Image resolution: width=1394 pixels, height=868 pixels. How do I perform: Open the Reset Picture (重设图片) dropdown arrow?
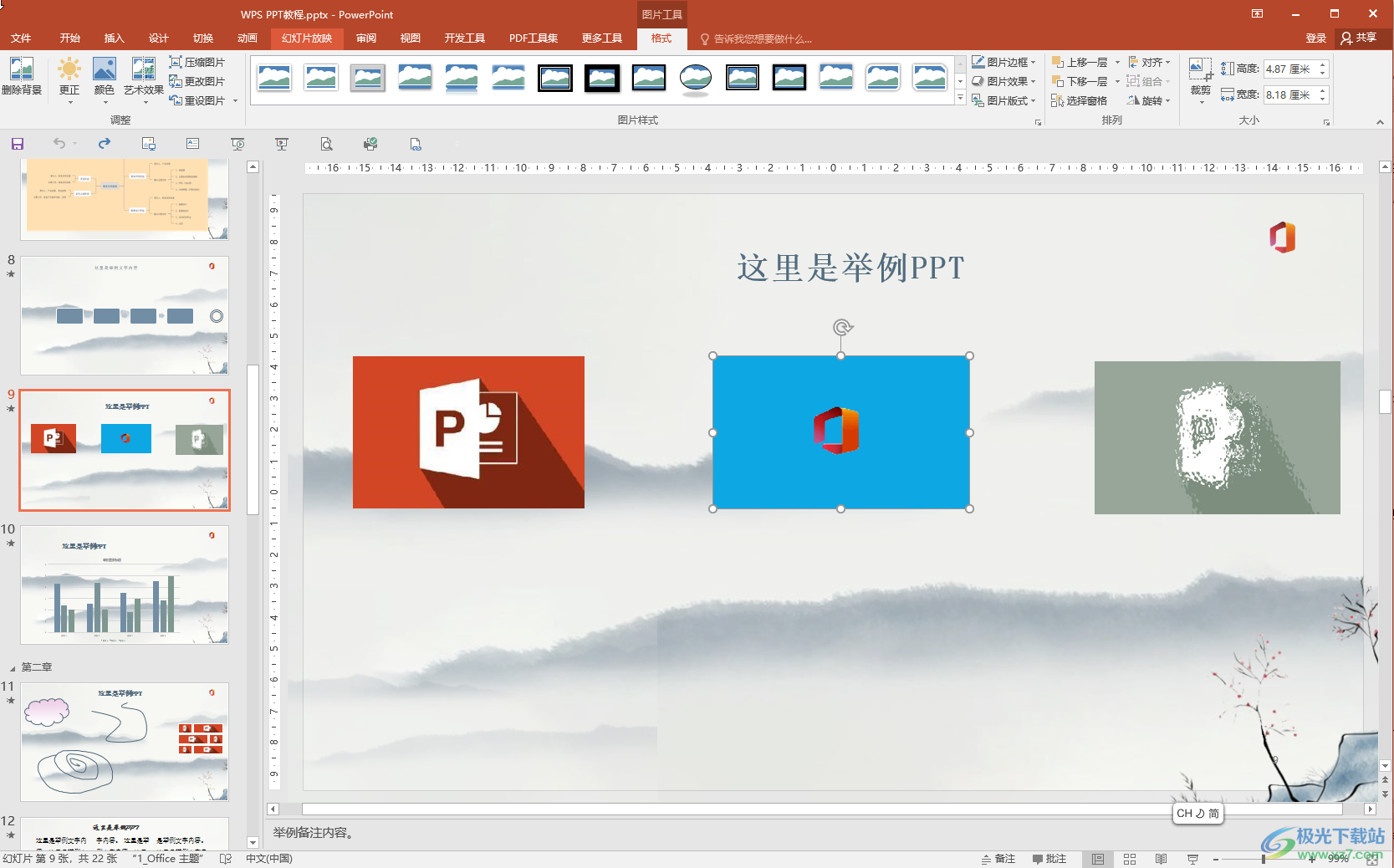click(x=236, y=100)
